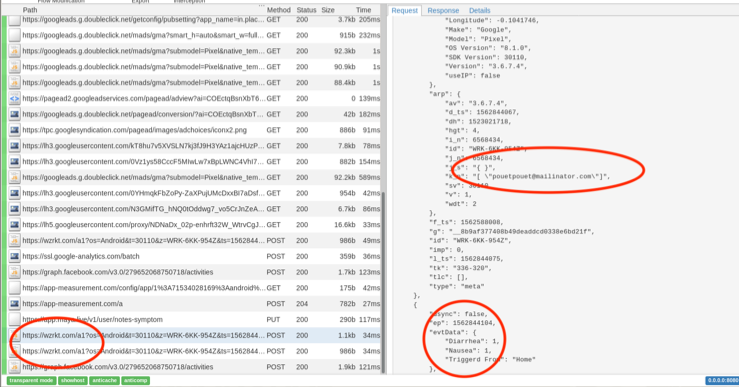Click the JS icon on the 92.2kb 589ms row

[x=14, y=177]
